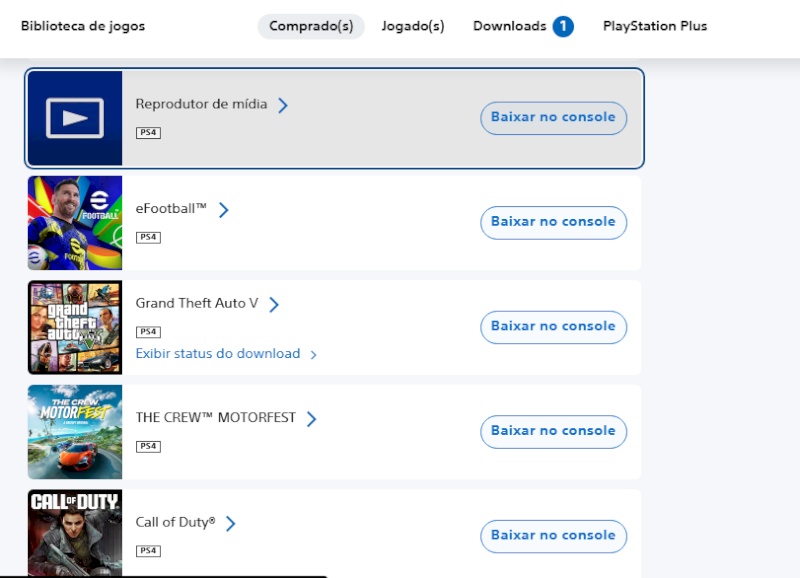Click the PS4 badge under eFootball
This screenshot has width=800, height=578.
pos(148,237)
